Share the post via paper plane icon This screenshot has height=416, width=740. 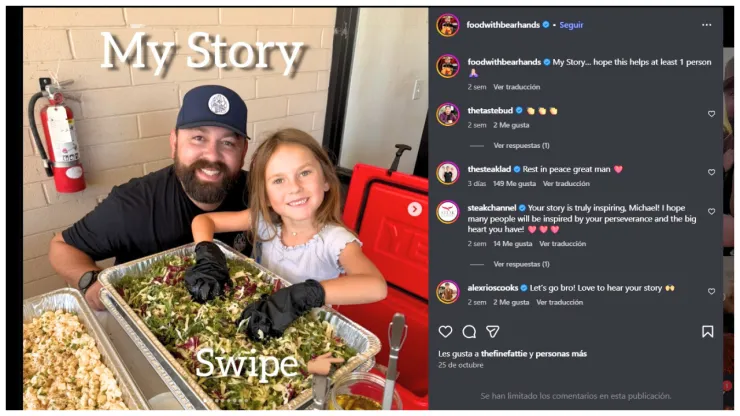(x=493, y=331)
